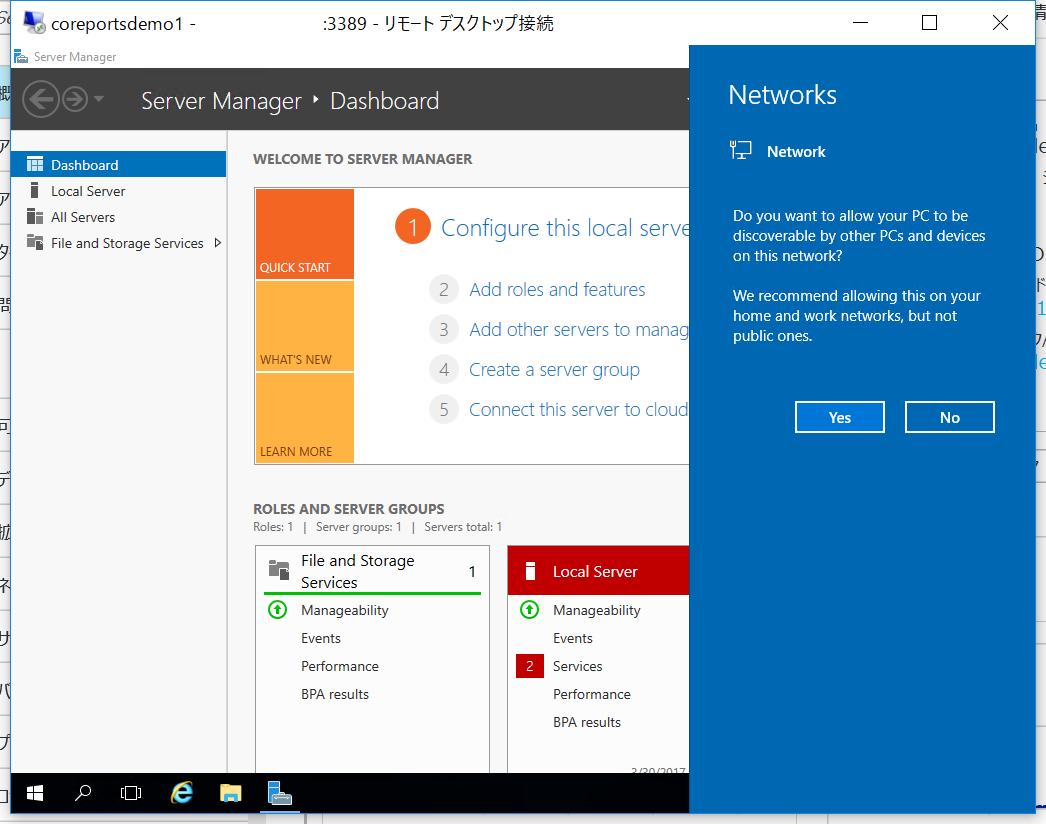Click the step 3 number circle

[x=444, y=330]
